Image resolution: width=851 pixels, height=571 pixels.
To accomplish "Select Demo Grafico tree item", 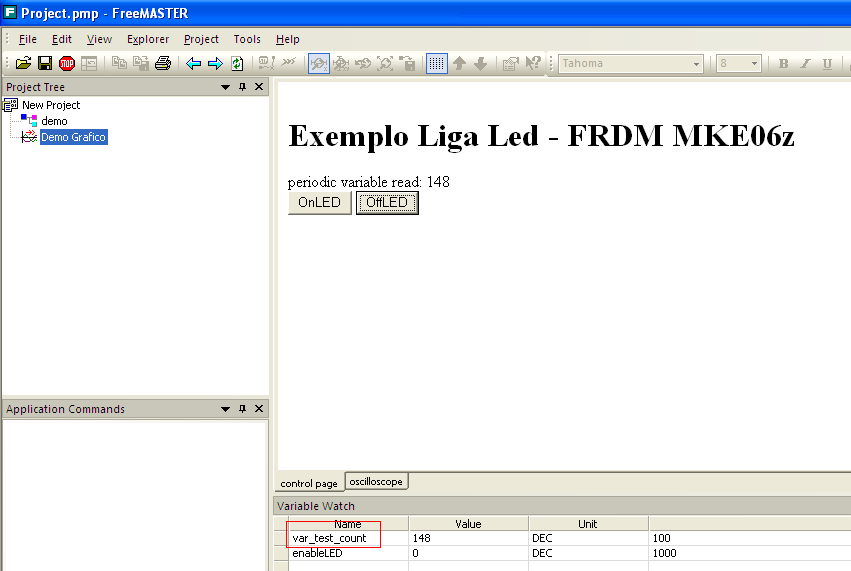I will [73, 137].
